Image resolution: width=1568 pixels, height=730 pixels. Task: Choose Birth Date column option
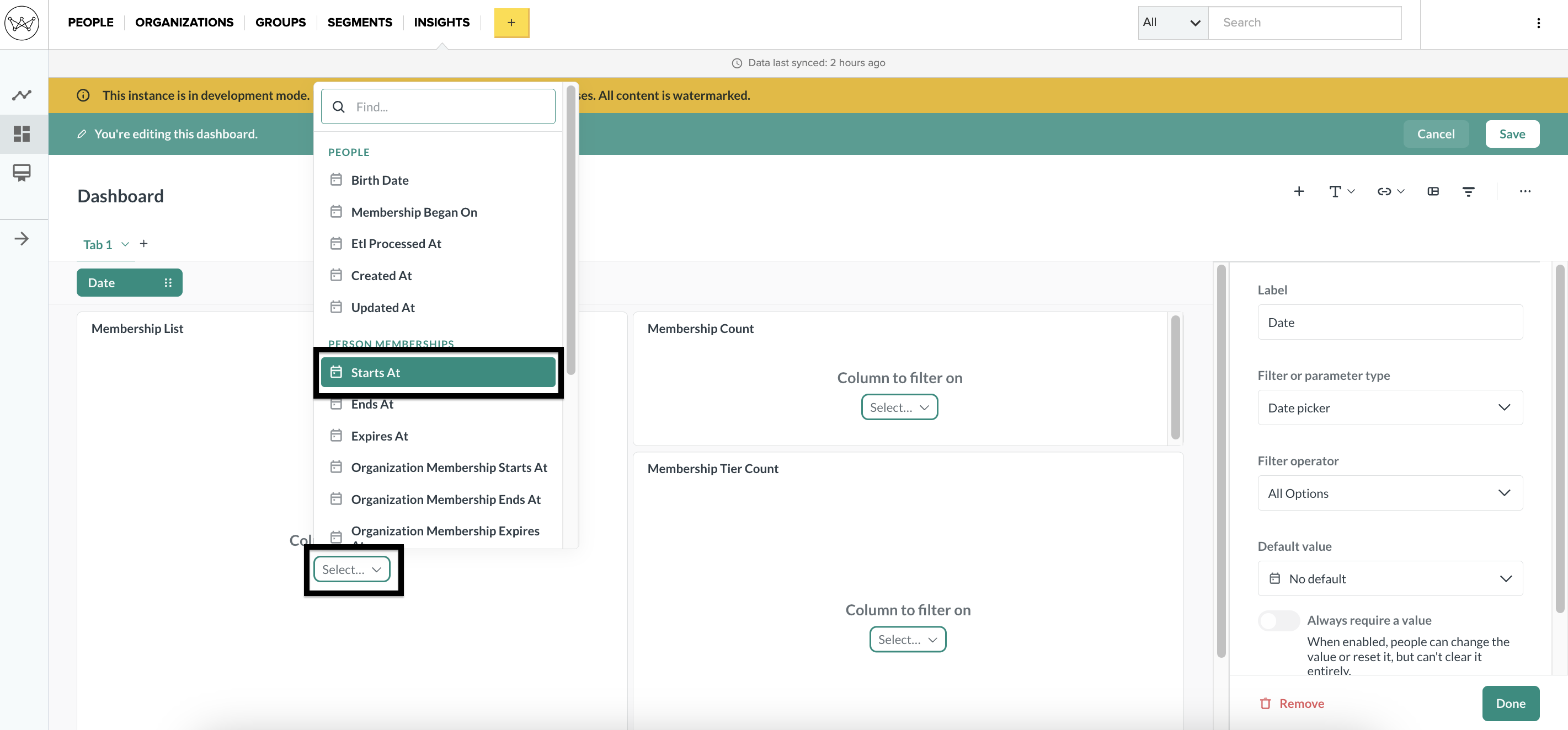pyautogui.click(x=438, y=180)
